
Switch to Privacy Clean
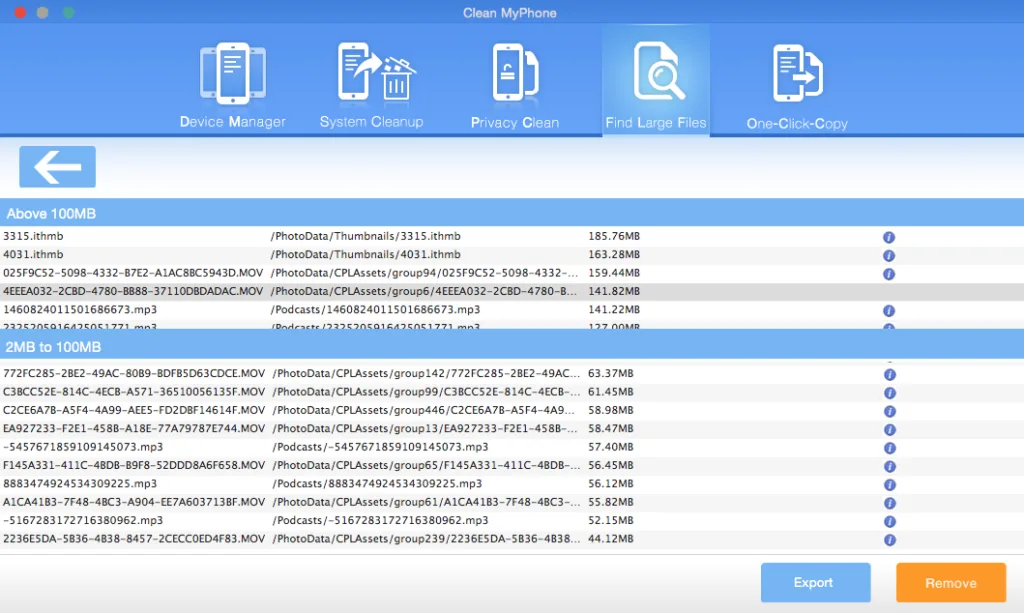click(515, 85)
